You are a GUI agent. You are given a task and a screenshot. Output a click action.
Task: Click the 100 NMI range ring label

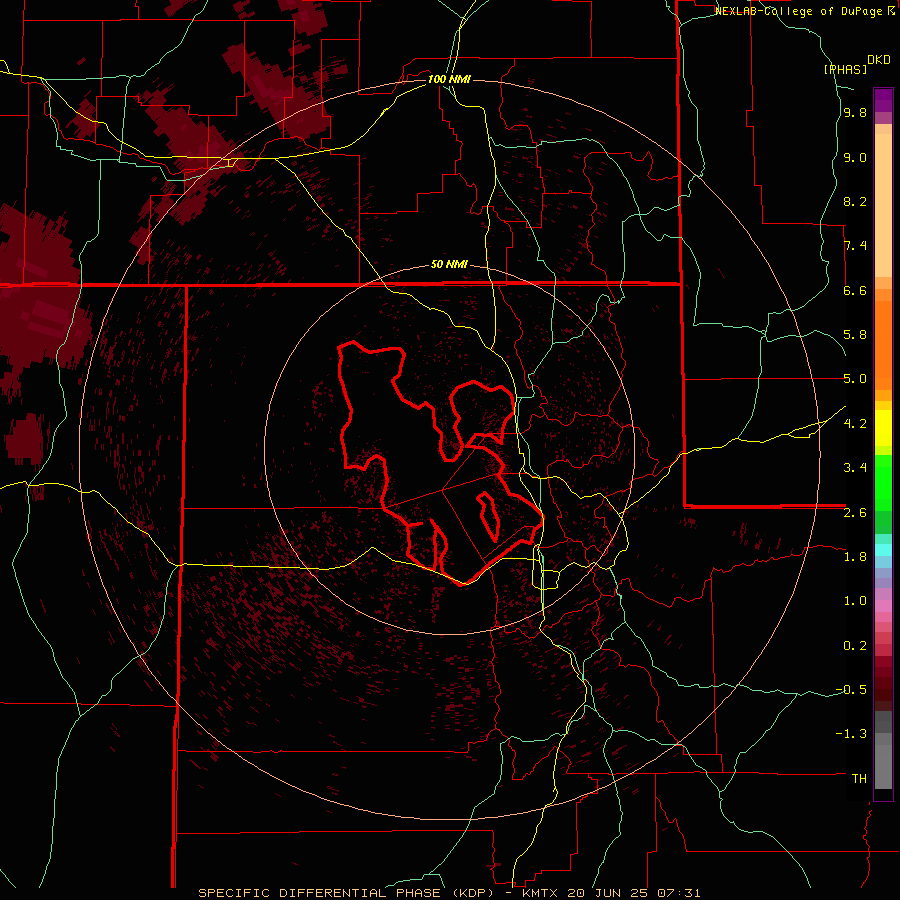pyautogui.click(x=449, y=79)
